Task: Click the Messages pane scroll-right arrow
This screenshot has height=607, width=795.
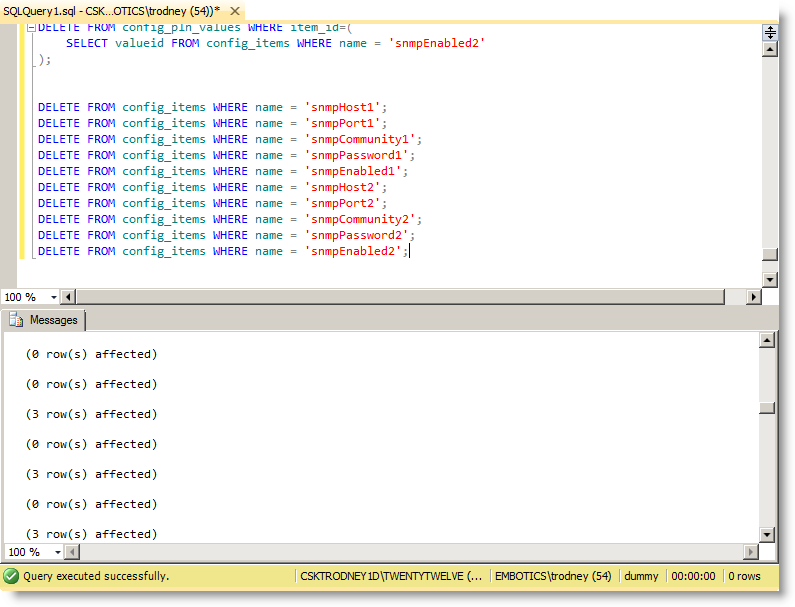Action: 751,552
